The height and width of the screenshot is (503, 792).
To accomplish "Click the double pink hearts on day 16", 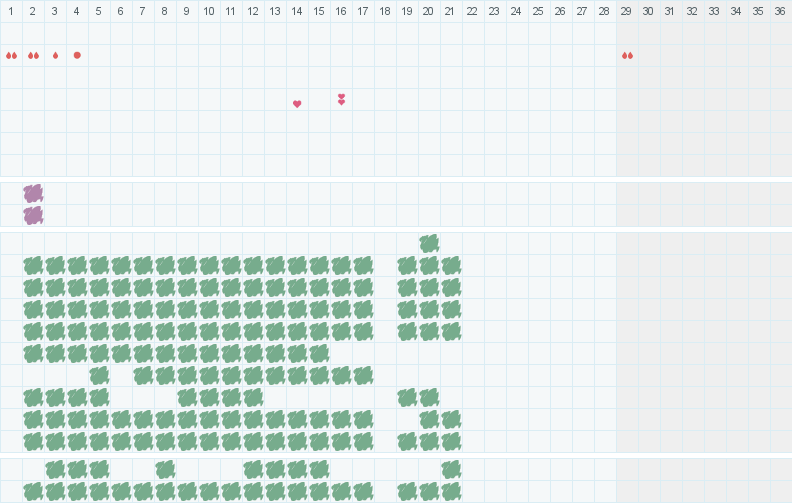I will pos(341,99).
